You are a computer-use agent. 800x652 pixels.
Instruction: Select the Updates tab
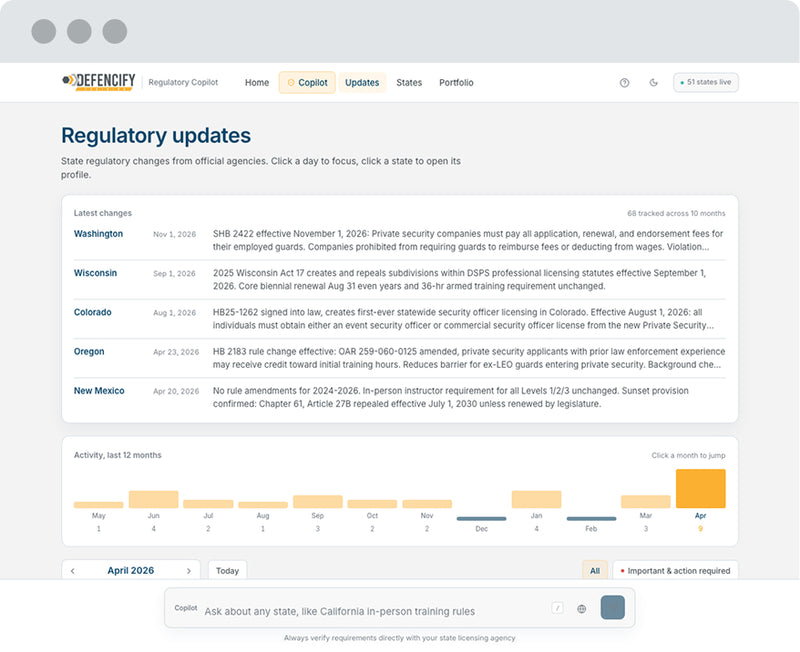point(362,83)
